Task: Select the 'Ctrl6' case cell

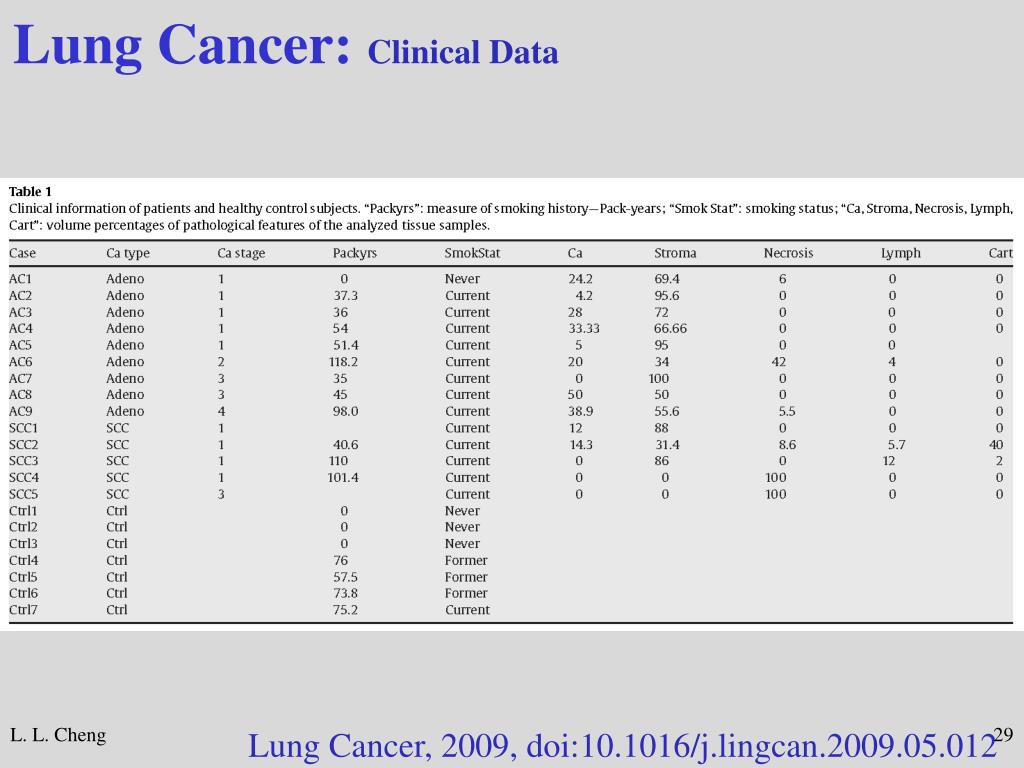Action: pyautogui.click(x=23, y=593)
